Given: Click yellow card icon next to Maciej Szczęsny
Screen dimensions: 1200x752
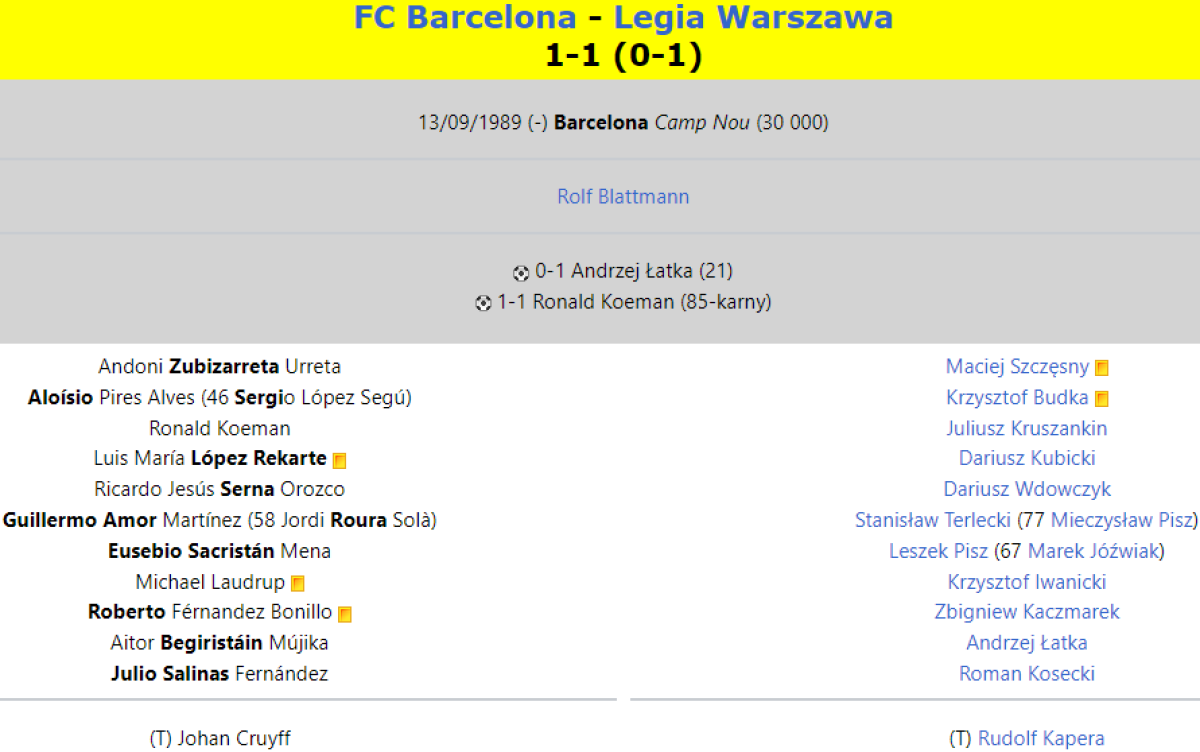Looking at the screenshot, I should point(1102,368).
